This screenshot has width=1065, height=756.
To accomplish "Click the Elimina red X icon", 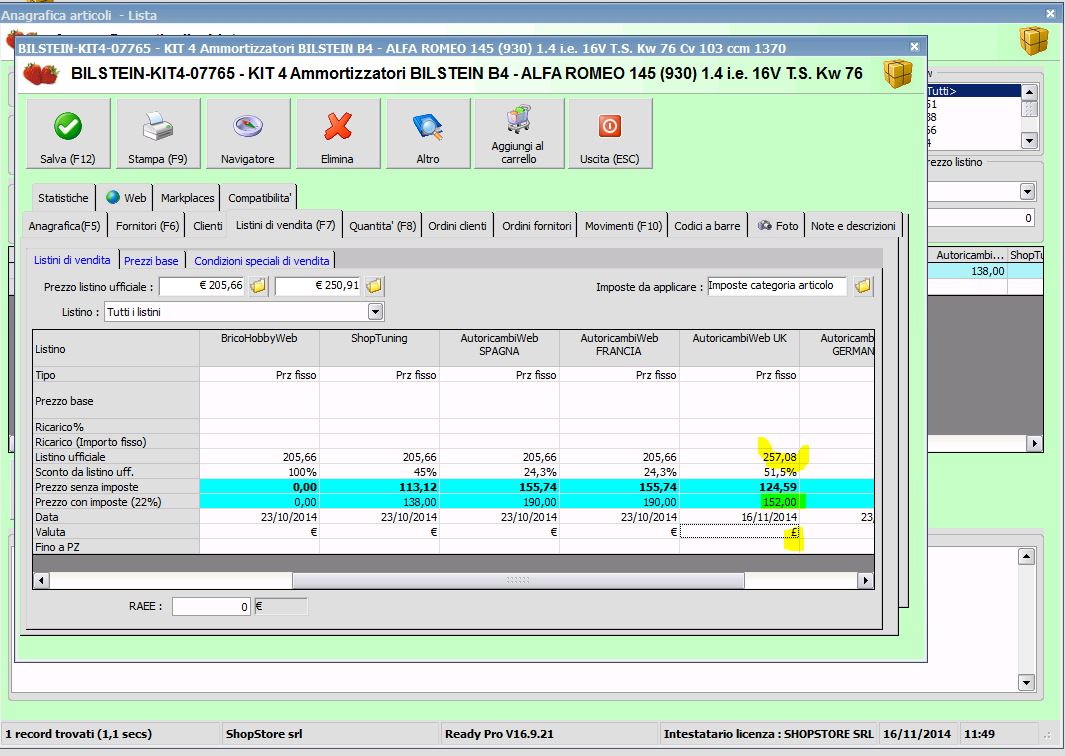I will click(338, 126).
